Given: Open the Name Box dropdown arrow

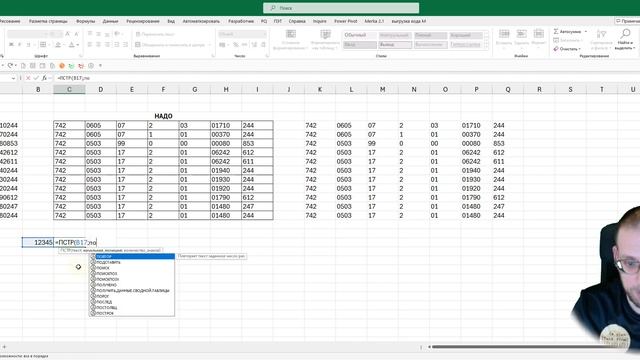Looking at the screenshot, I should click(13, 78).
